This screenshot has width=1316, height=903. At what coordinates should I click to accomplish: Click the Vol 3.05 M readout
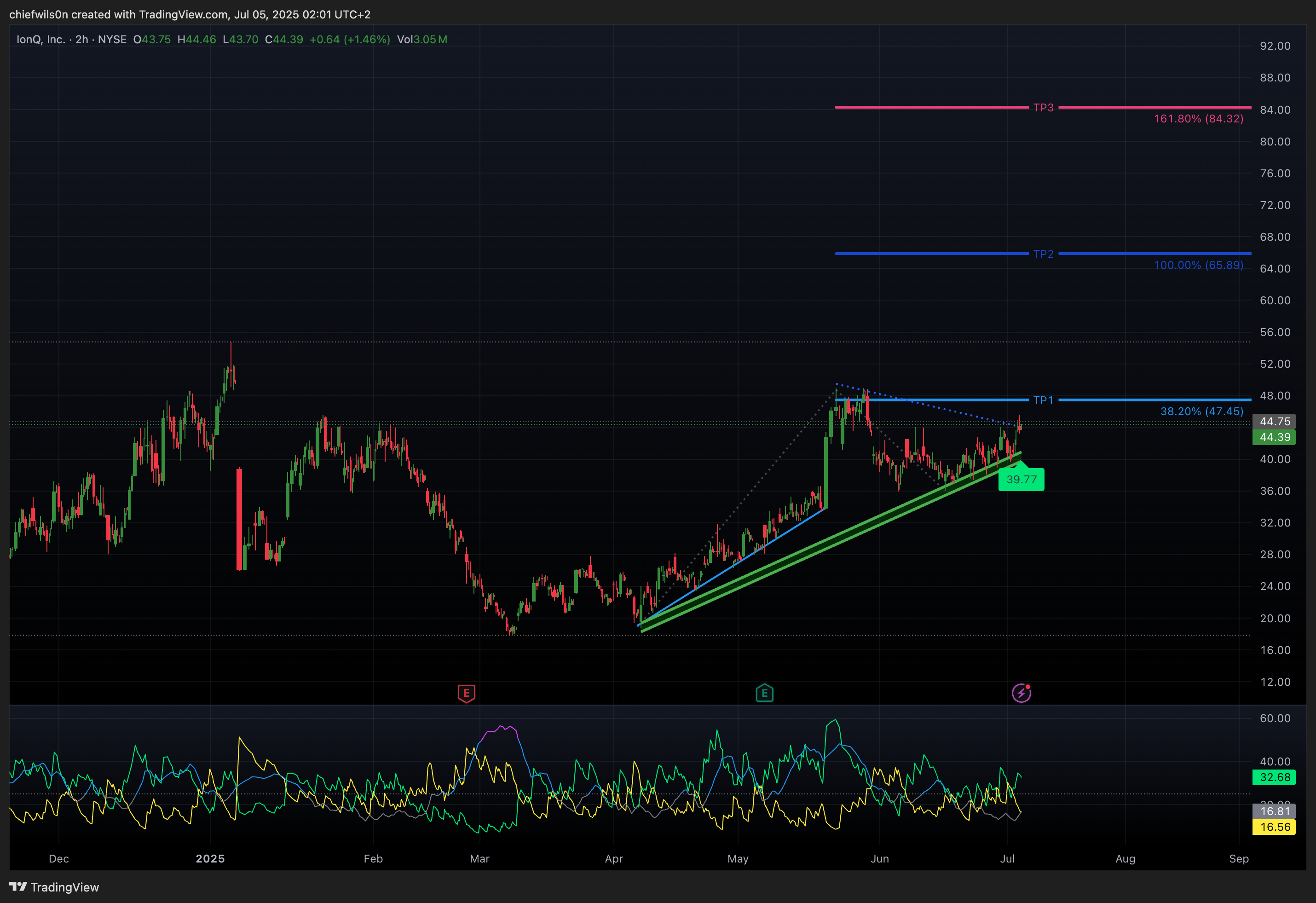point(422,40)
